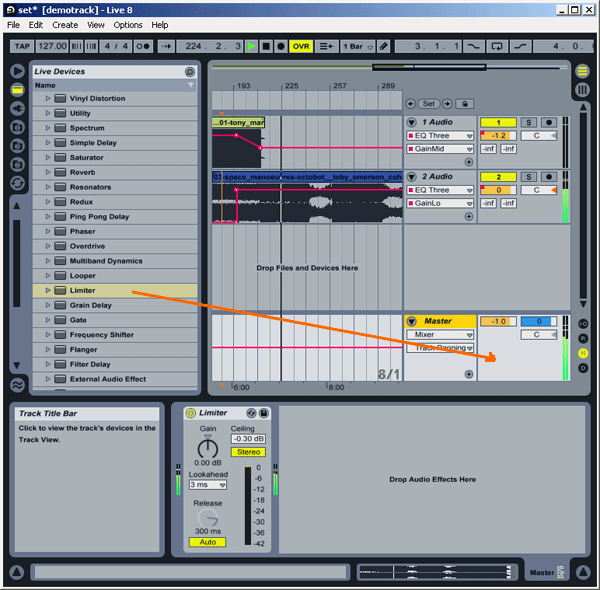Viewport: 600px width, 590px height.
Task: Click the Limiter device power button
Action: tap(191, 413)
